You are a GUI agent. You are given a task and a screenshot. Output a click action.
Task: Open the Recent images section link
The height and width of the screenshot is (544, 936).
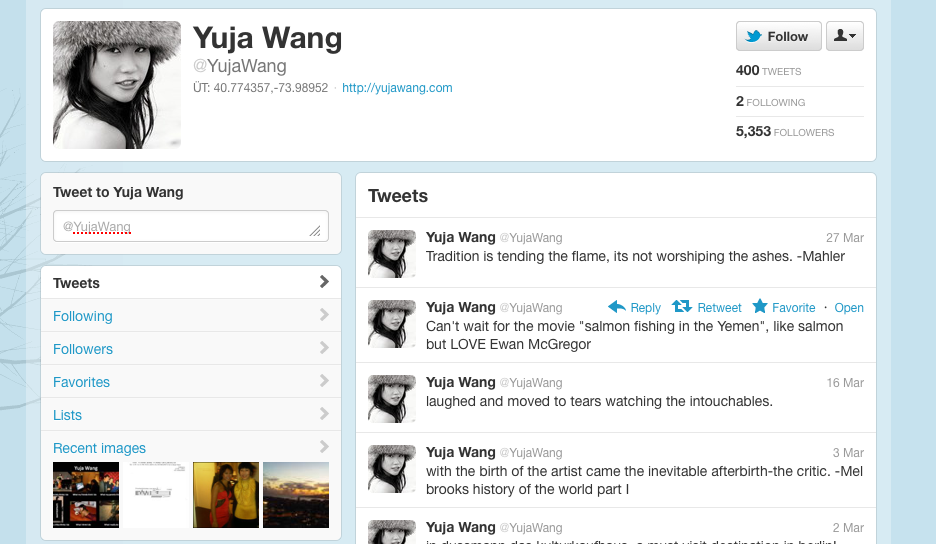[x=99, y=448]
